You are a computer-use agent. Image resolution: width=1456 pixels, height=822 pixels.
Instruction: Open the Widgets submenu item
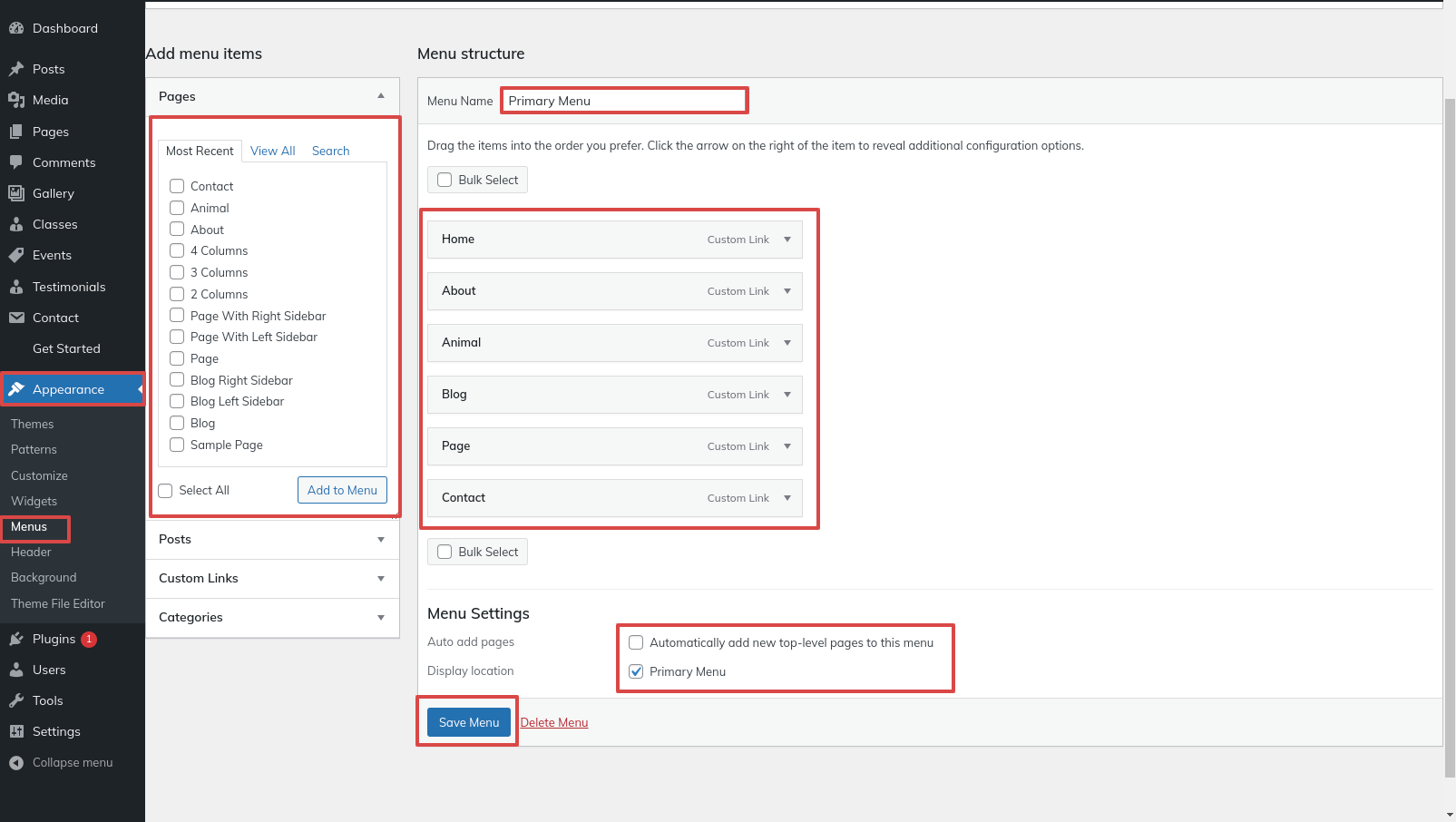pos(34,501)
